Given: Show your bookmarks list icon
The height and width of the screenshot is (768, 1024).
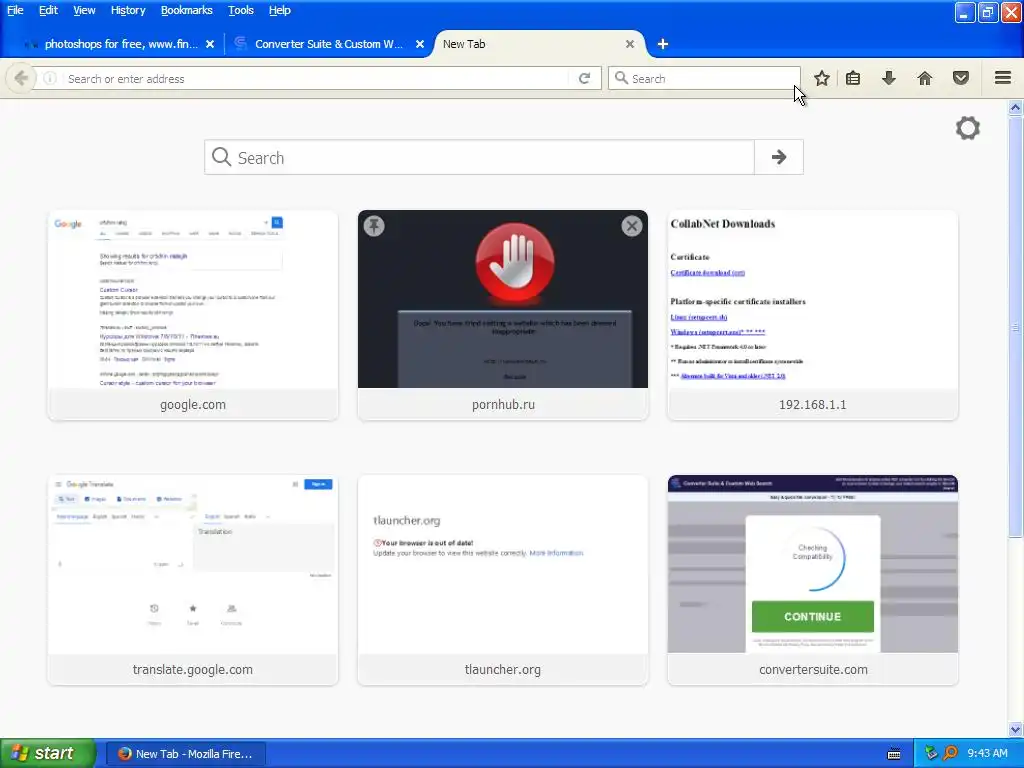Looking at the screenshot, I should 853,78.
